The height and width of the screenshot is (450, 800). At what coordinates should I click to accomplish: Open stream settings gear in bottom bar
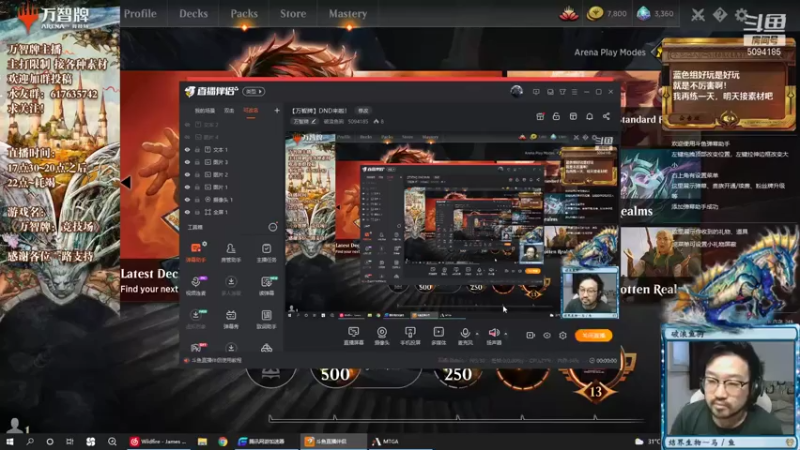pos(563,335)
